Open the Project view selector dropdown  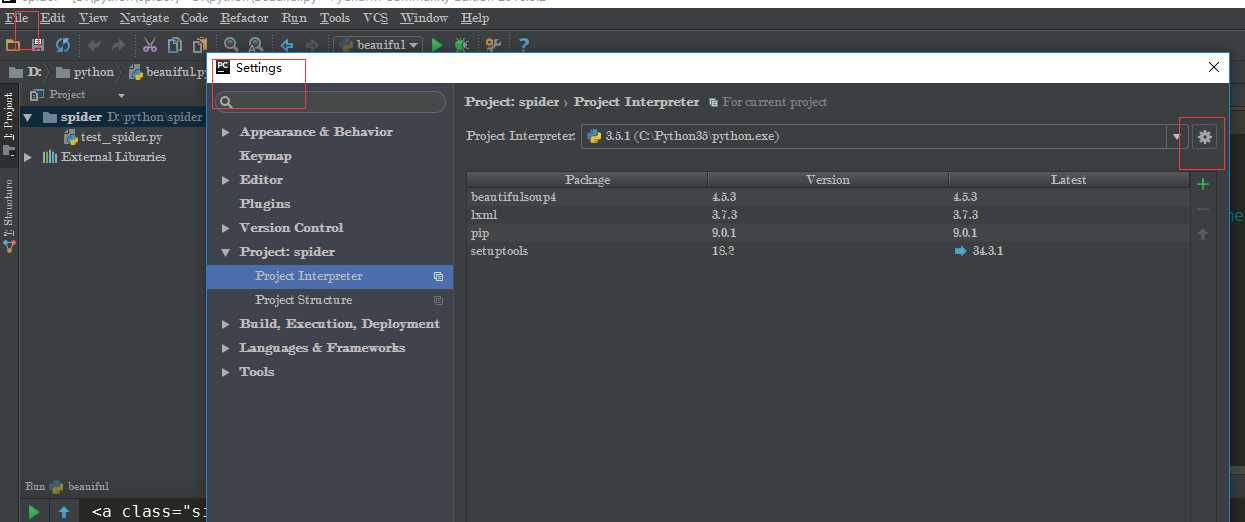(x=121, y=95)
